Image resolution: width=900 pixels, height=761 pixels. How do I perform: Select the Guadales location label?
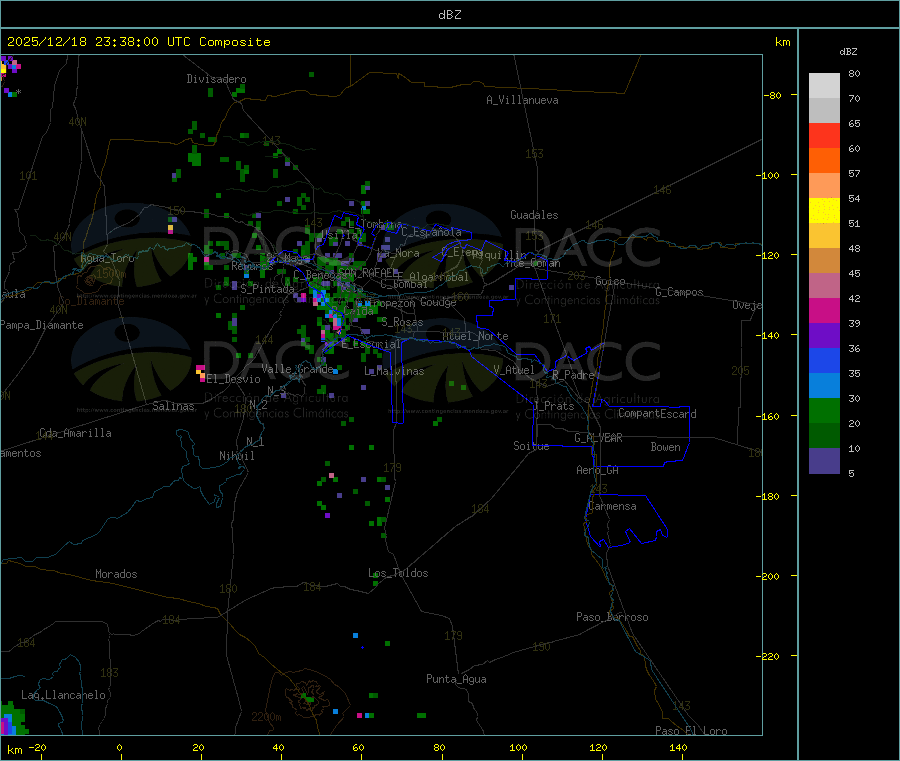pyautogui.click(x=534, y=215)
